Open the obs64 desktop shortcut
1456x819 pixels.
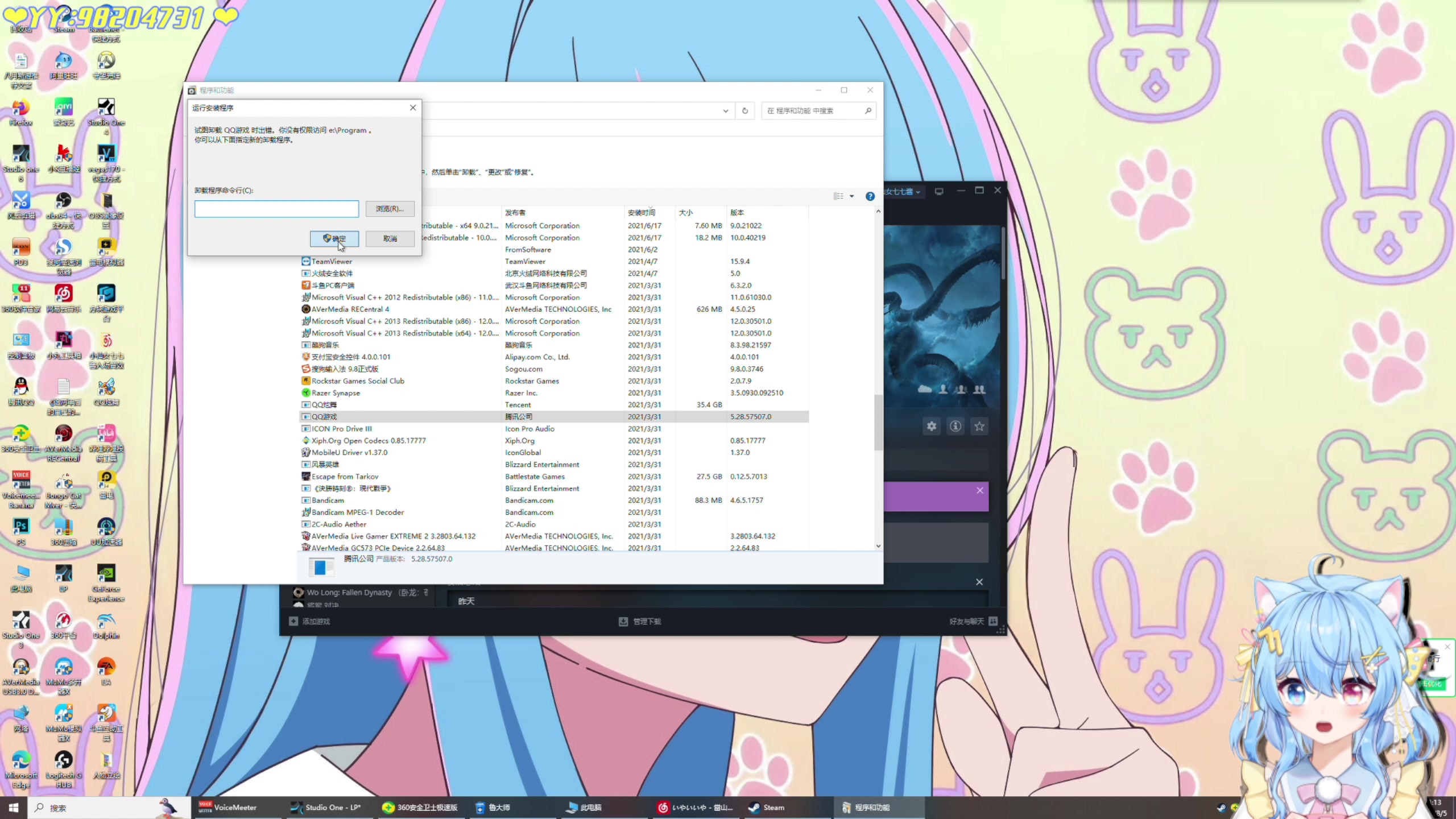64,210
